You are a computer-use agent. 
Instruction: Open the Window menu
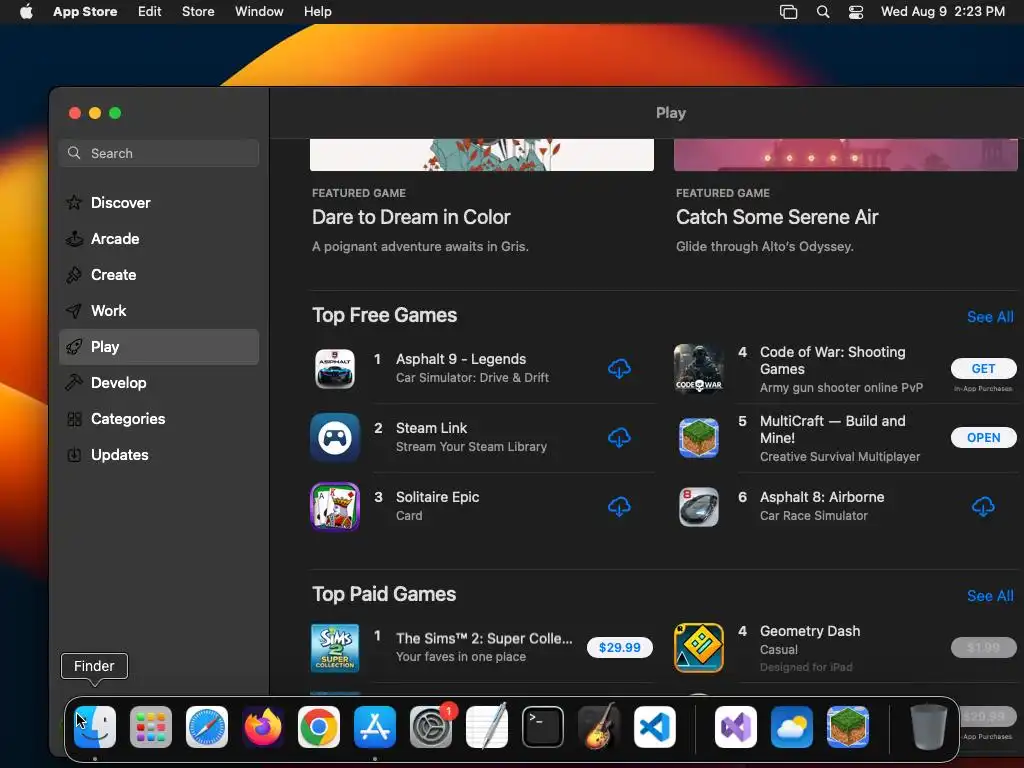point(259,11)
